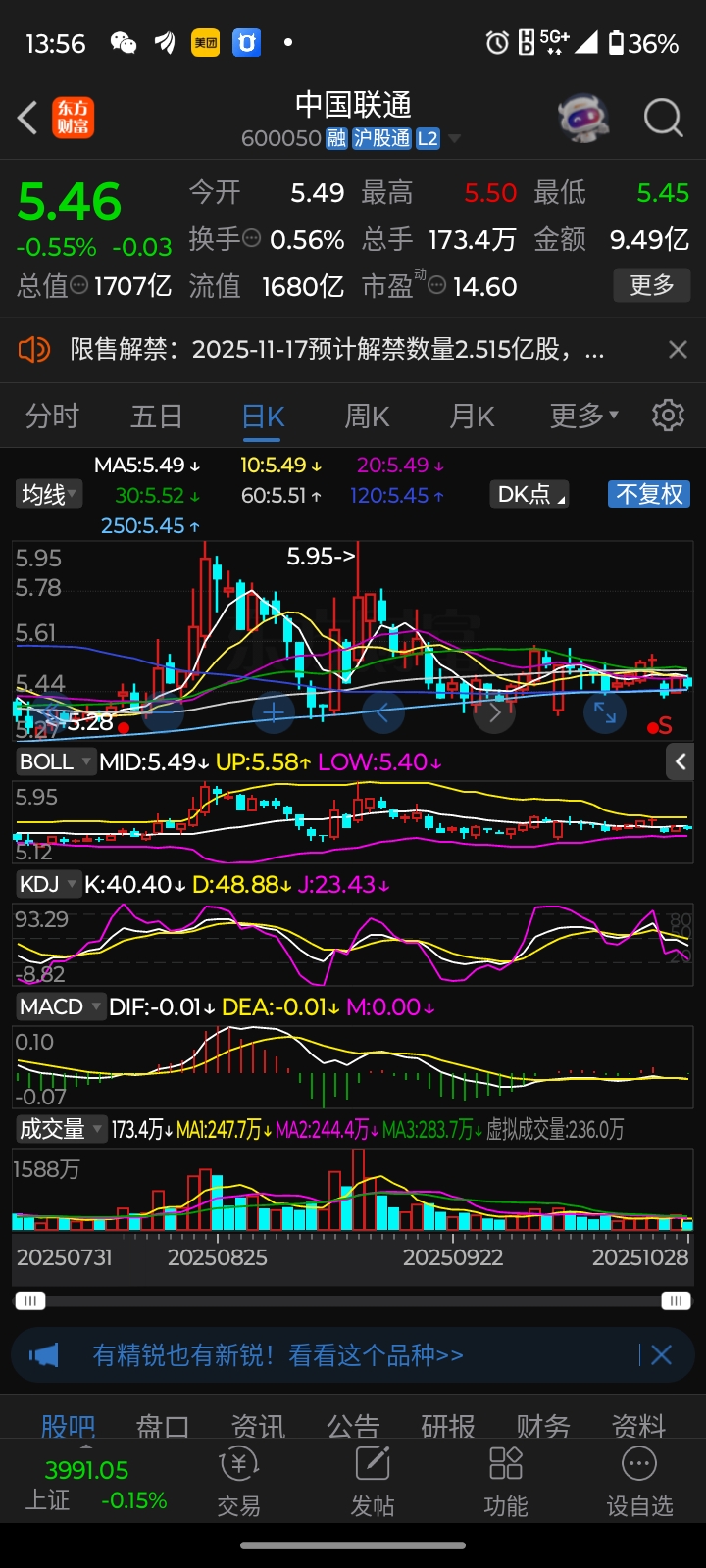Open the 资料 tab
The image size is (706, 1568).
(x=638, y=1425)
